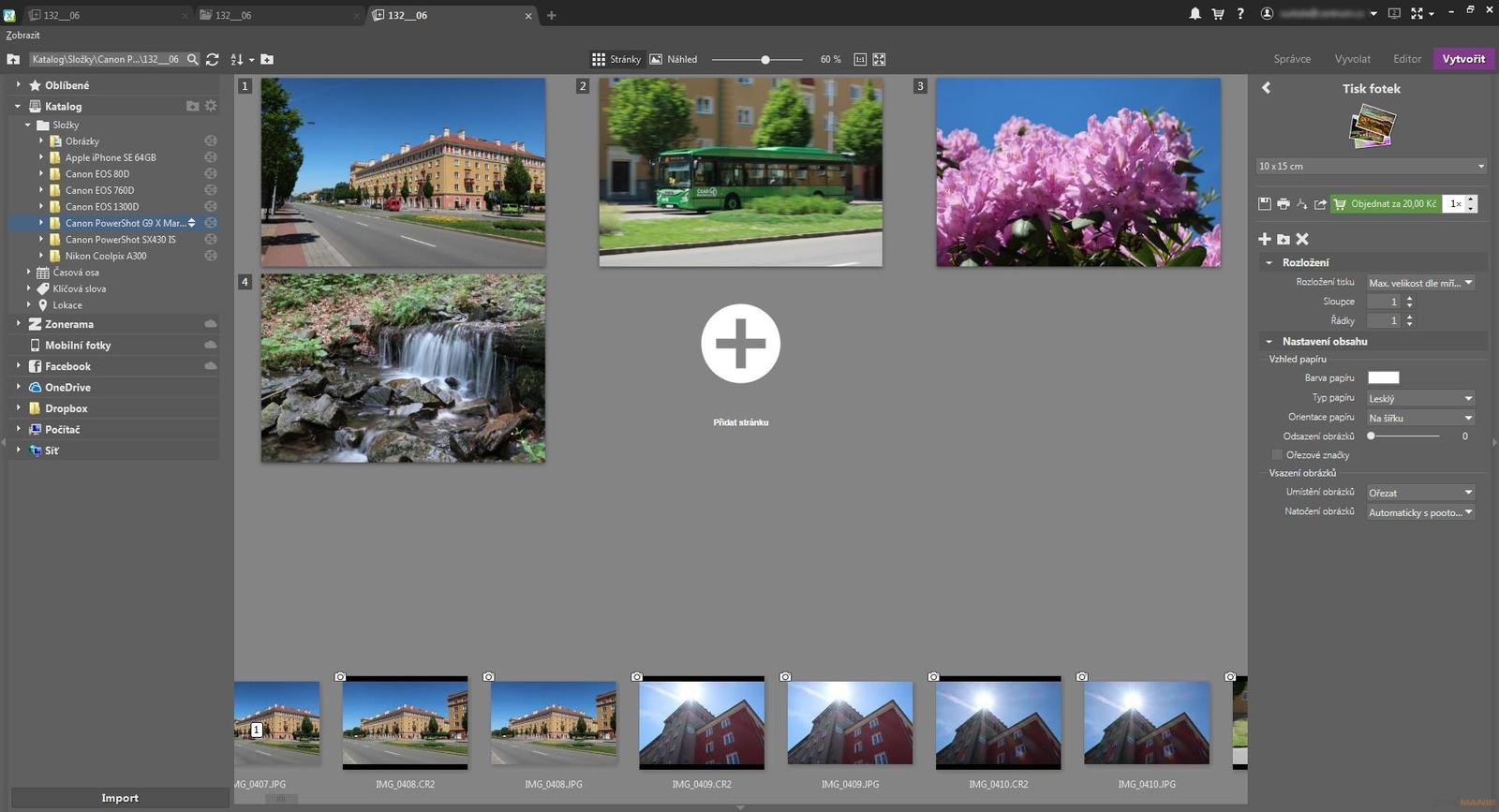Click the zoom slider handle at 60 %
Image resolution: width=1499 pixels, height=812 pixels.
[x=765, y=59]
